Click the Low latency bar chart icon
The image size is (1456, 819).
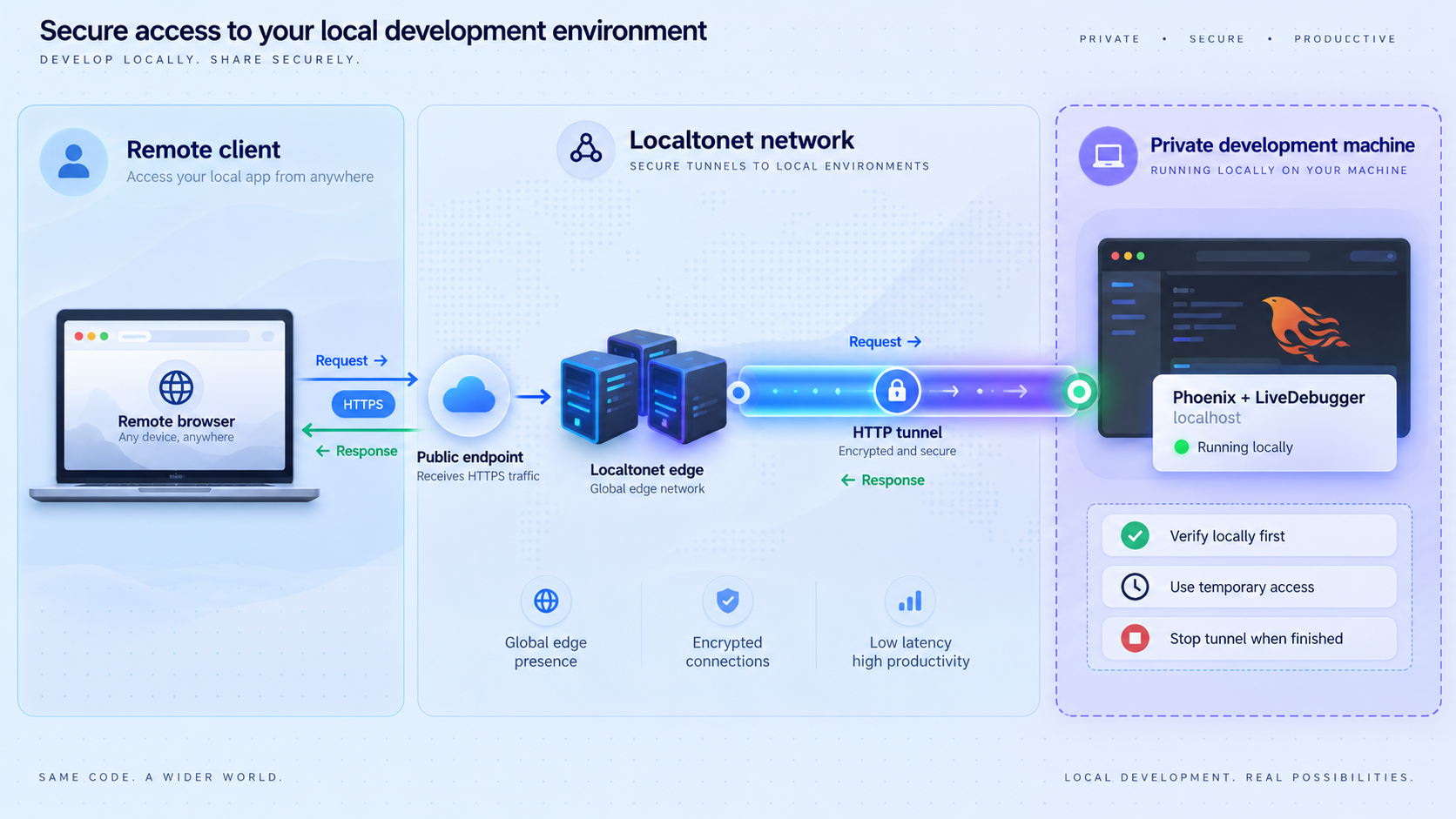[910, 601]
